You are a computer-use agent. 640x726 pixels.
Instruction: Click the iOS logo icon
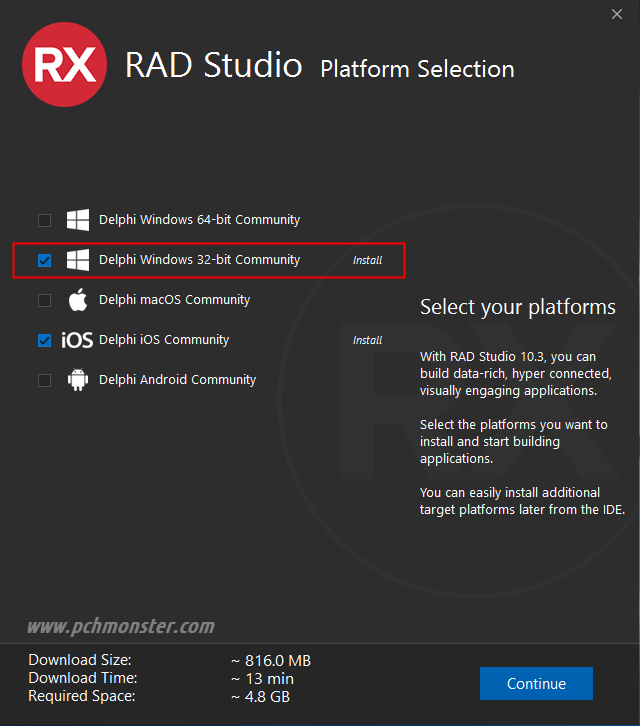pyautogui.click(x=77, y=340)
